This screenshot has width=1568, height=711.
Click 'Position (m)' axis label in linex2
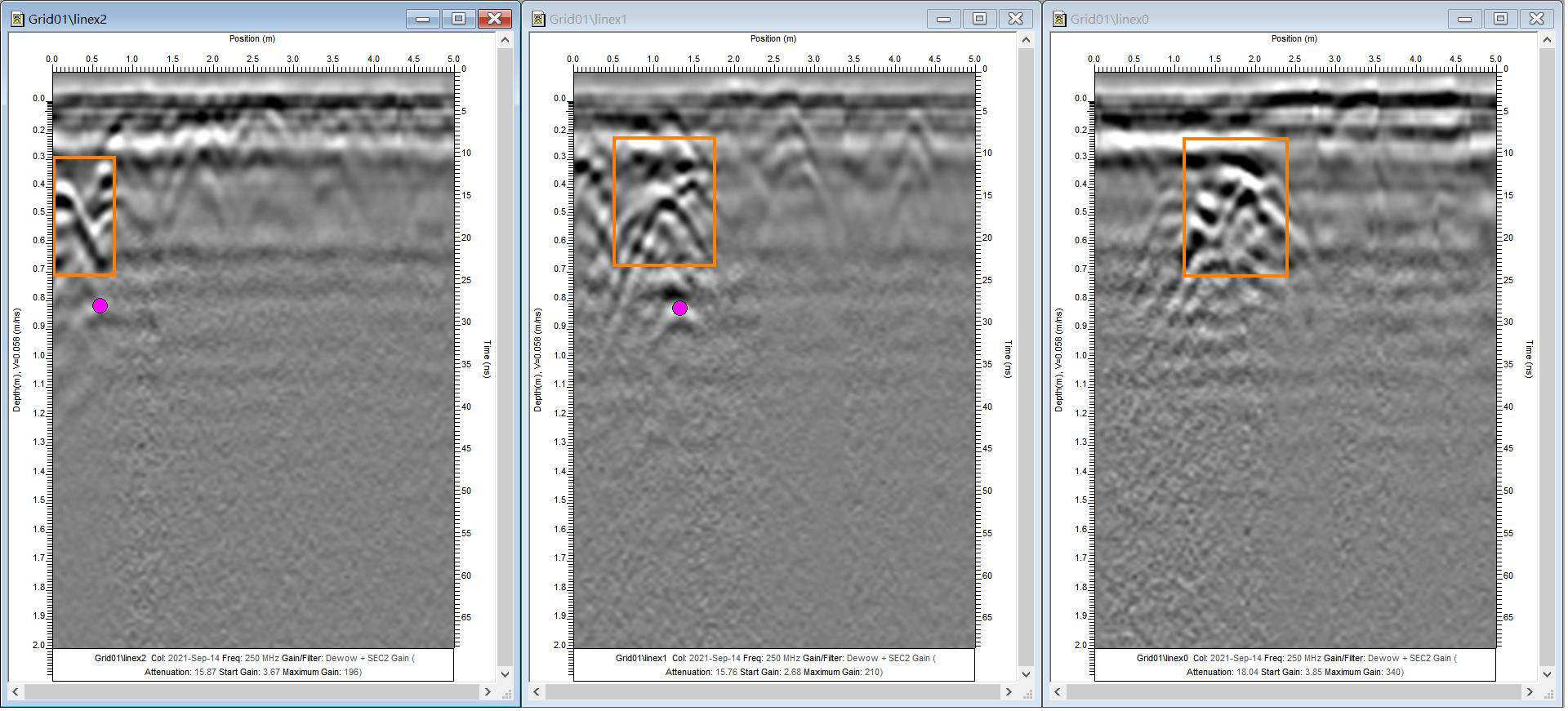point(252,38)
